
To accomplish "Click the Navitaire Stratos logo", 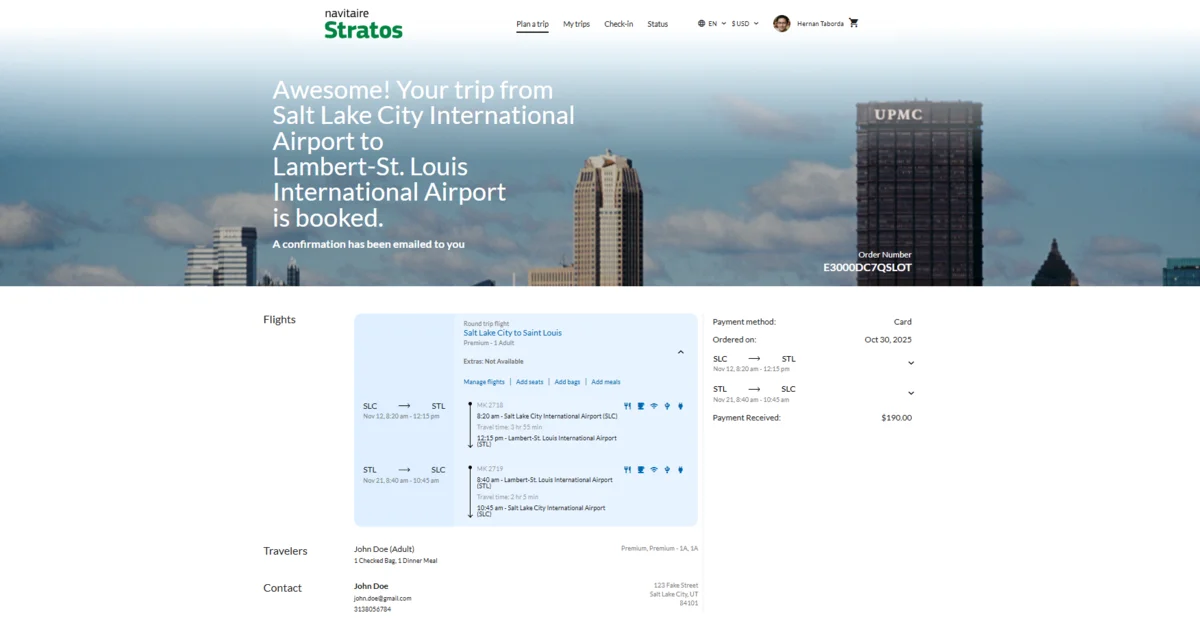I will [363, 24].
